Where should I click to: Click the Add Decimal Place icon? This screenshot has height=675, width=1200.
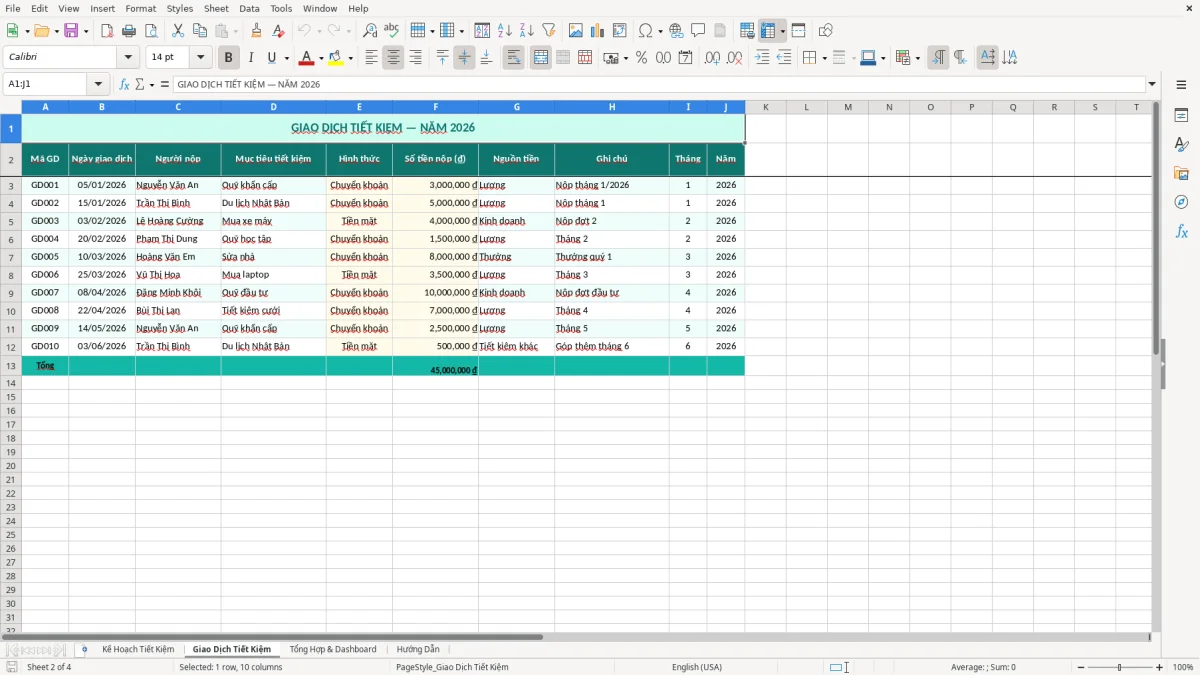(x=712, y=58)
